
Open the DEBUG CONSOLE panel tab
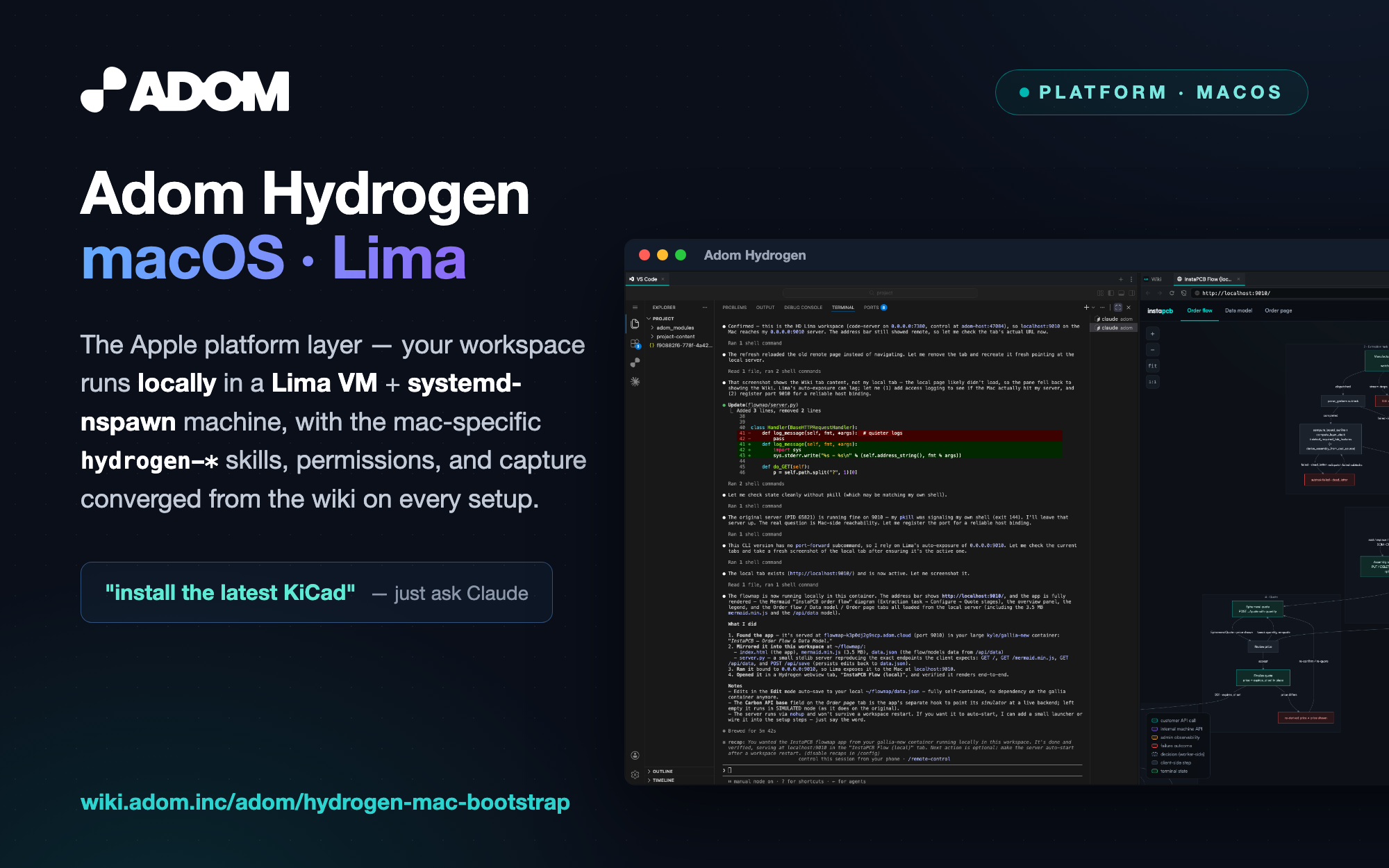(x=803, y=307)
